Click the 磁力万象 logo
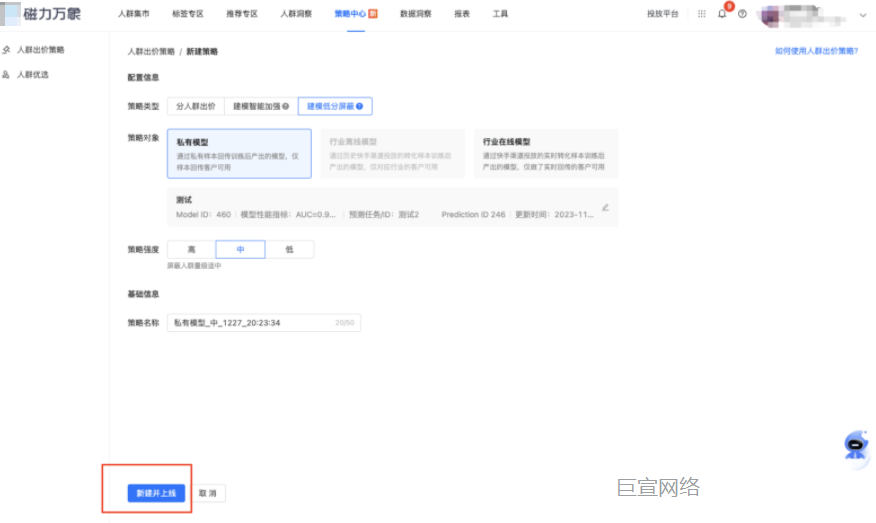 [41, 13]
